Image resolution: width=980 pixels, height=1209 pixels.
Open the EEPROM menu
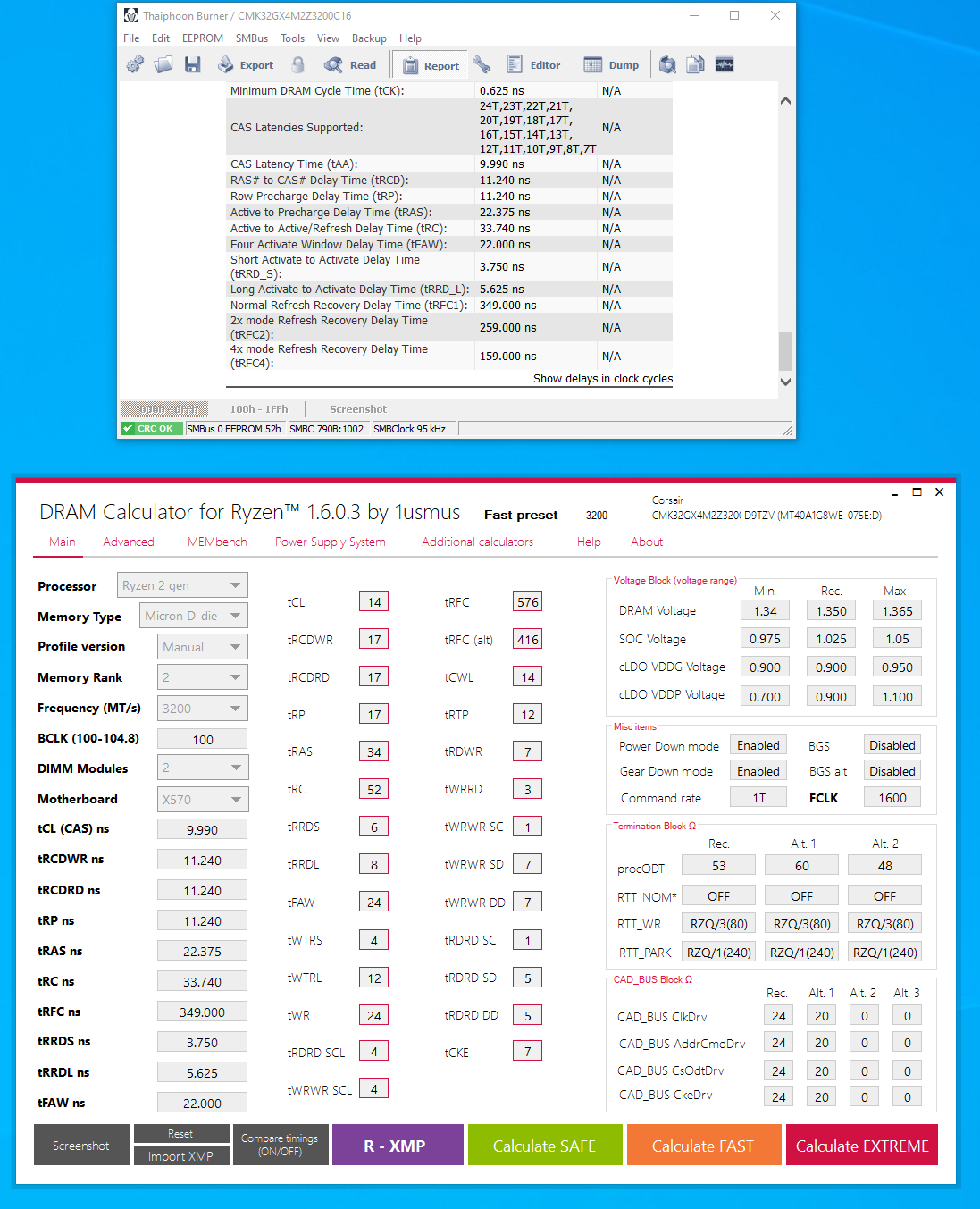click(x=203, y=38)
